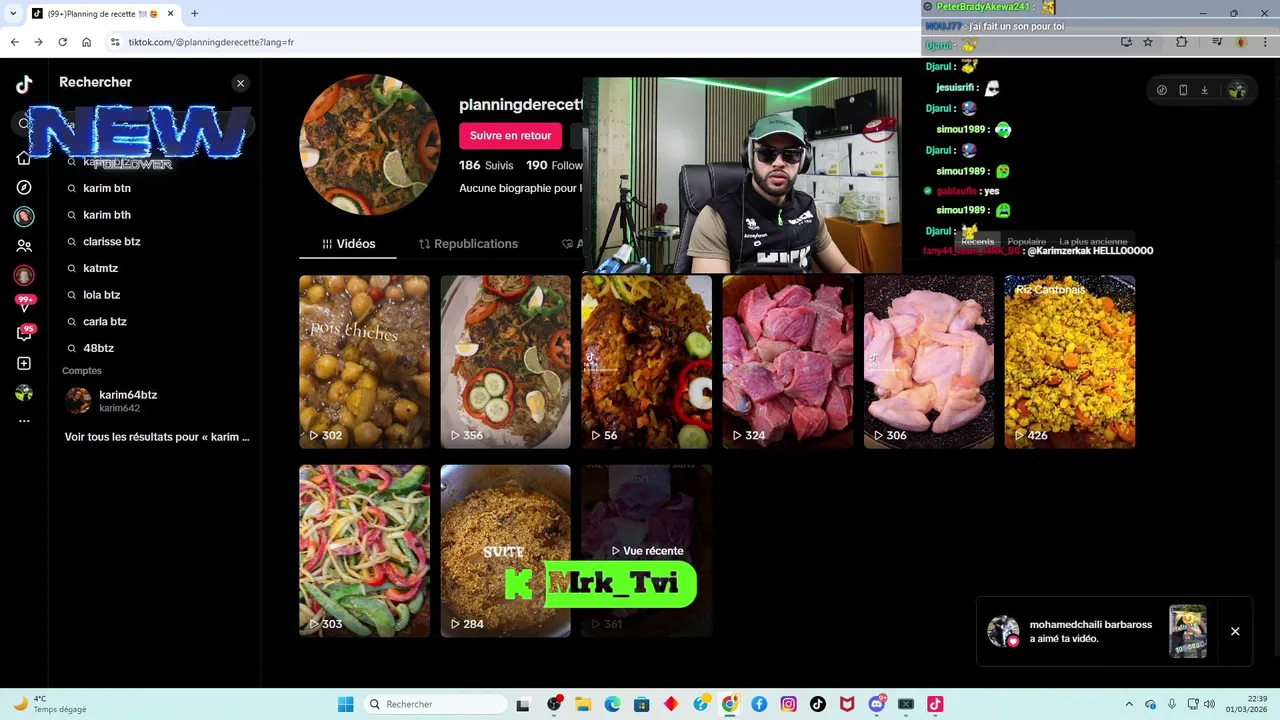Open the messages icon with the 95 badge
The height and width of the screenshot is (720, 1280).
(24, 333)
